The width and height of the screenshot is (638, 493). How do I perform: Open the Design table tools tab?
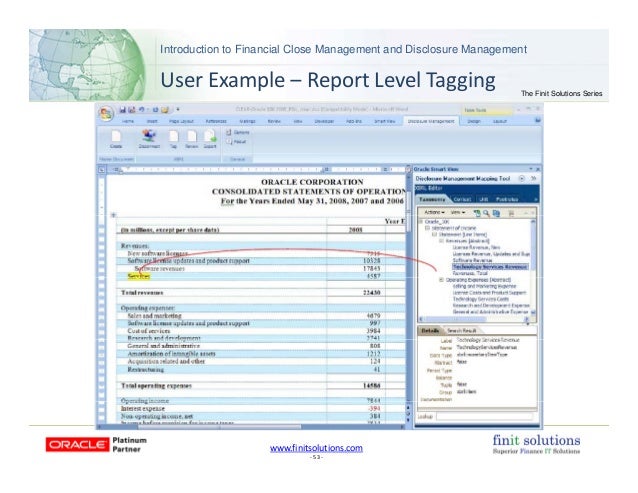click(474, 121)
